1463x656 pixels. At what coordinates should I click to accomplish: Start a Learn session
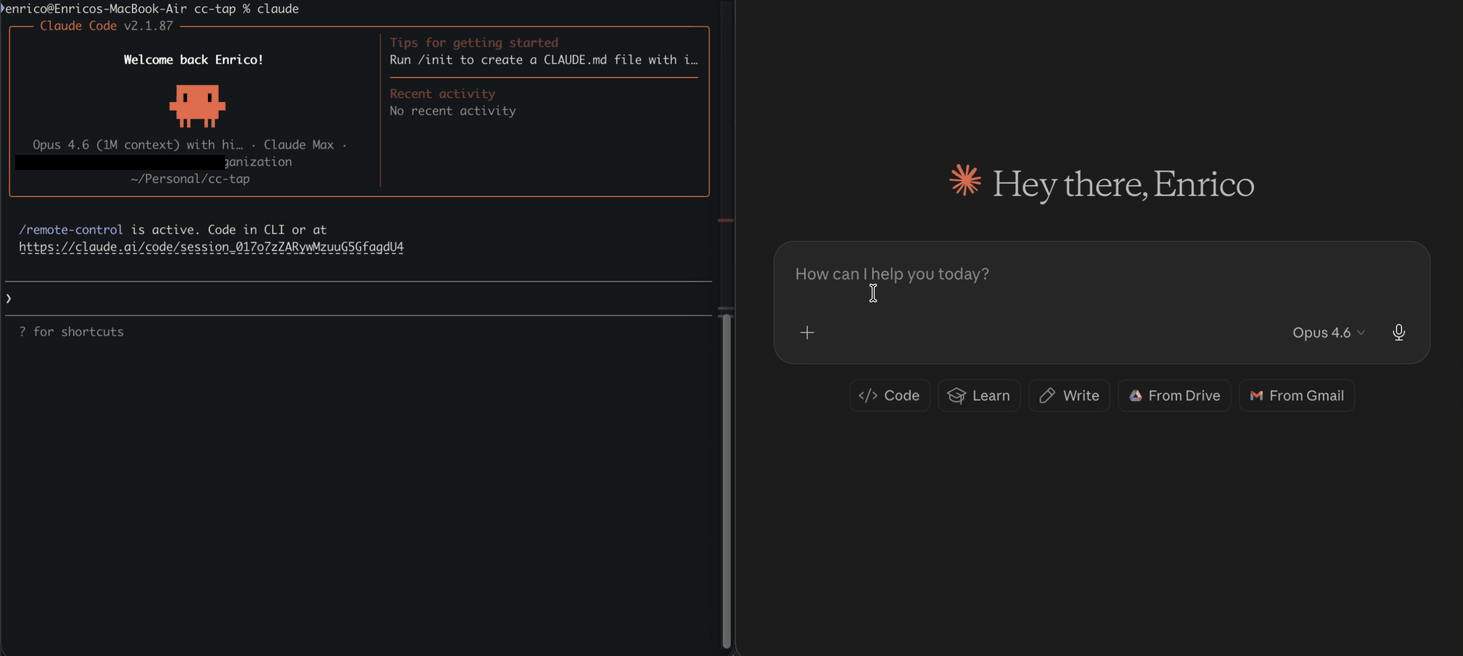pos(978,395)
